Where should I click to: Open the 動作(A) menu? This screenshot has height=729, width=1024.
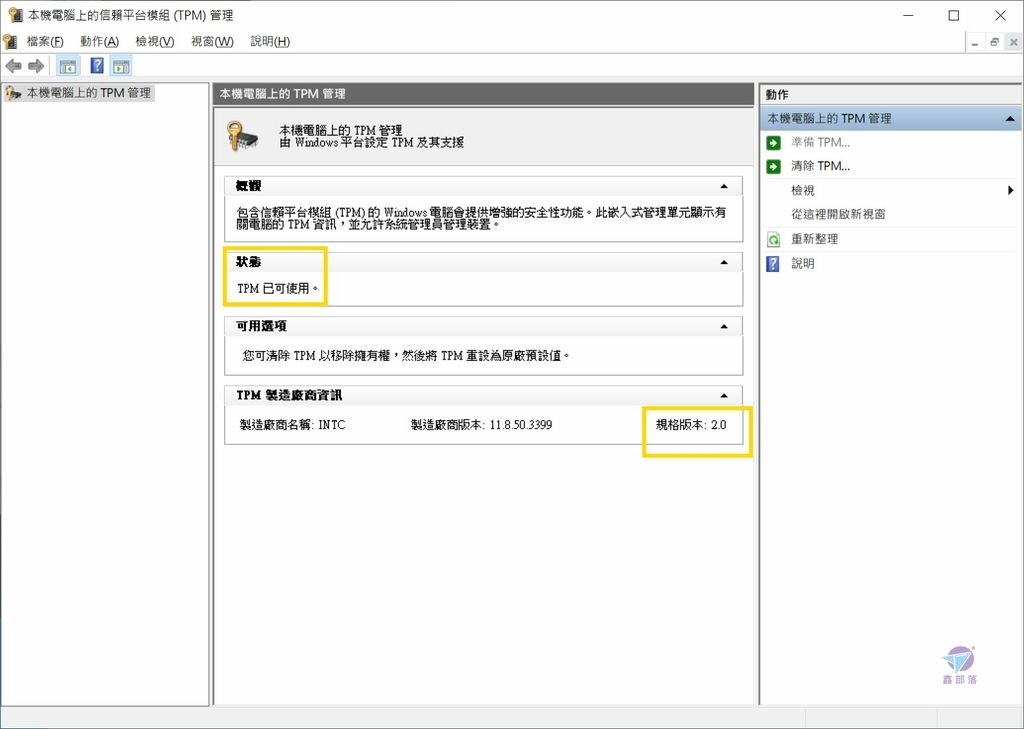tap(99, 41)
